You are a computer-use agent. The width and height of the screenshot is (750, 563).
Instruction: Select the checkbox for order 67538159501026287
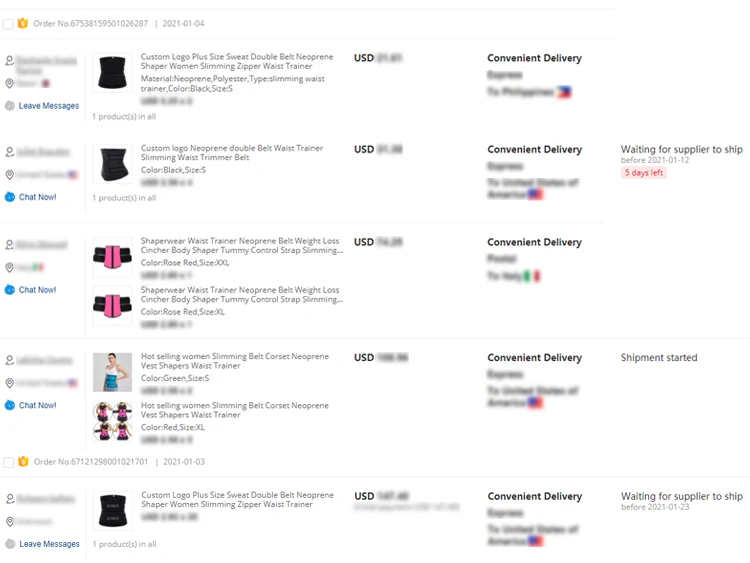coord(8,24)
